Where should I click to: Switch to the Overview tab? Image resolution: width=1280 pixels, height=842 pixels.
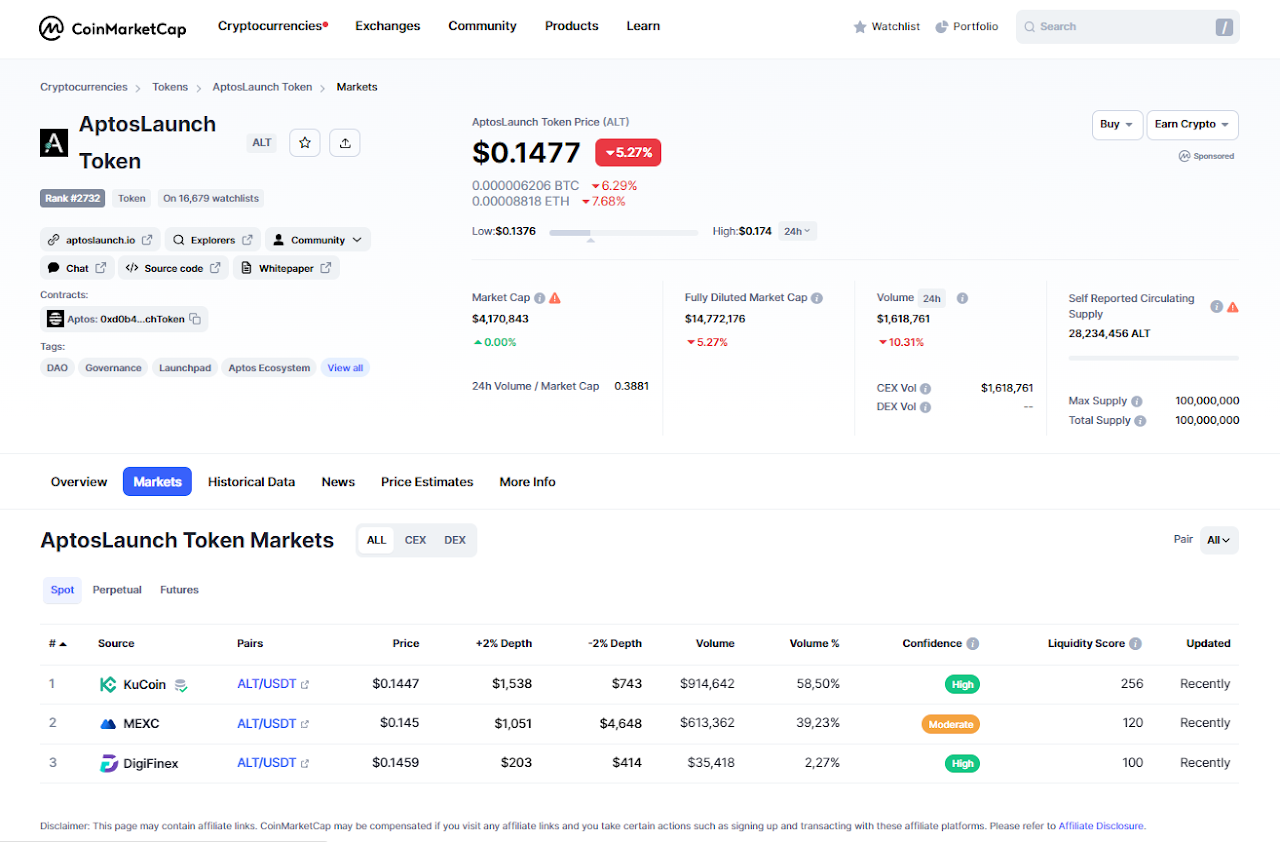click(79, 482)
